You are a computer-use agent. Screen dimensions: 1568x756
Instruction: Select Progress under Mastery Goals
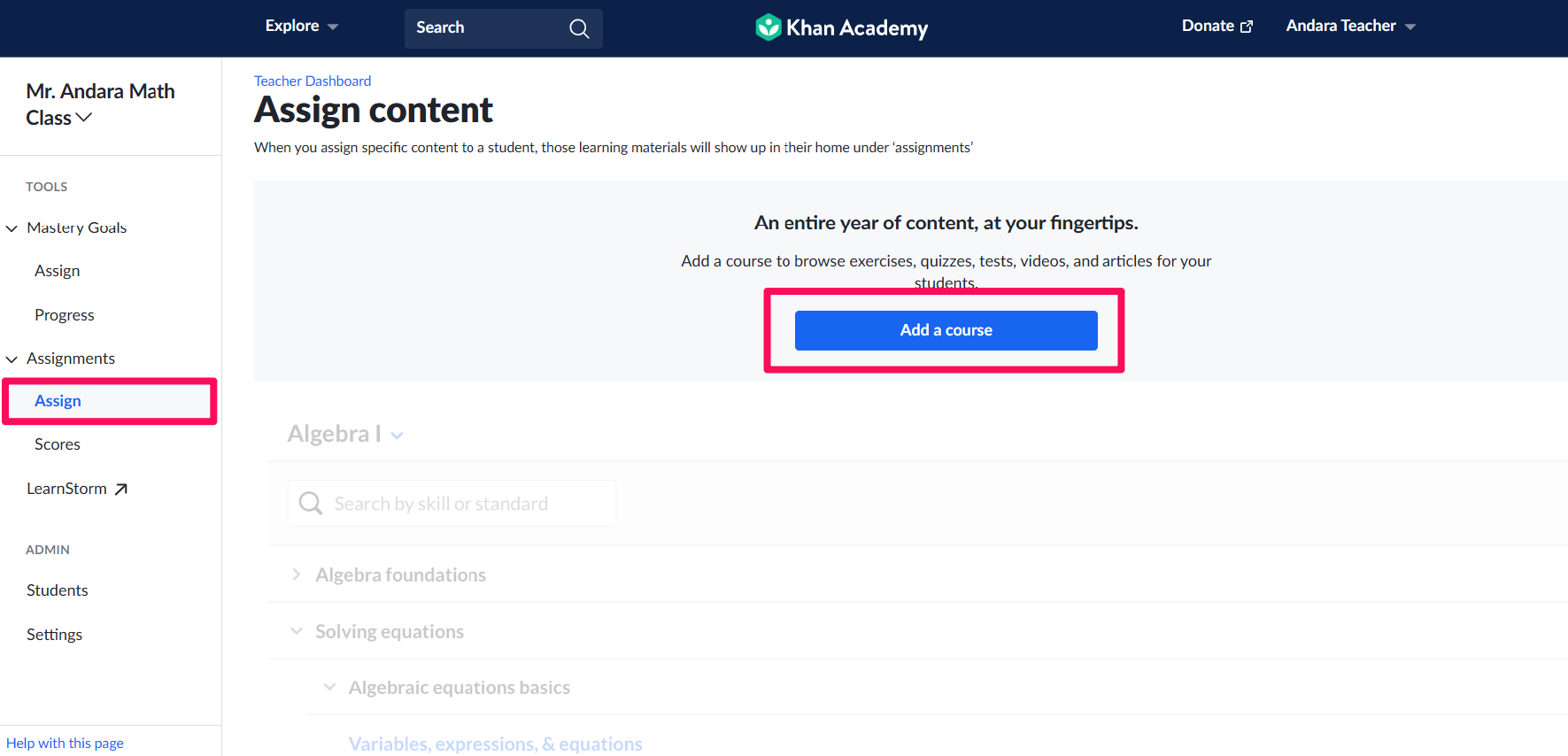coord(65,315)
